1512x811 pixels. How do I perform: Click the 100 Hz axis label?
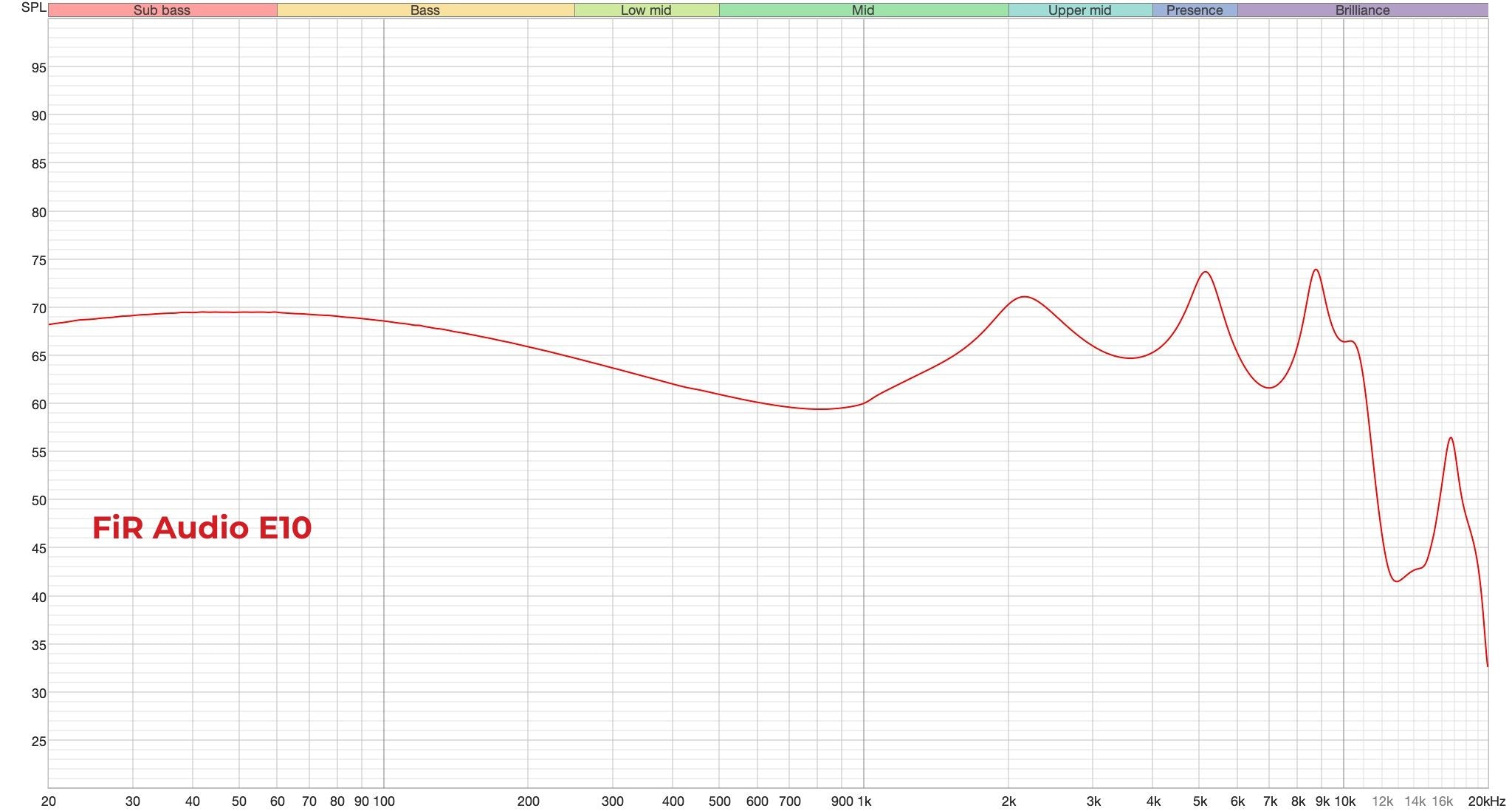[384, 801]
